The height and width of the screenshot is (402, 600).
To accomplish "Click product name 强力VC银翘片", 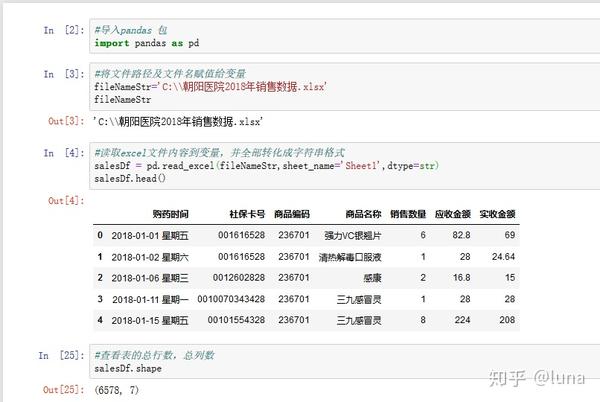I will (x=353, y=236).
